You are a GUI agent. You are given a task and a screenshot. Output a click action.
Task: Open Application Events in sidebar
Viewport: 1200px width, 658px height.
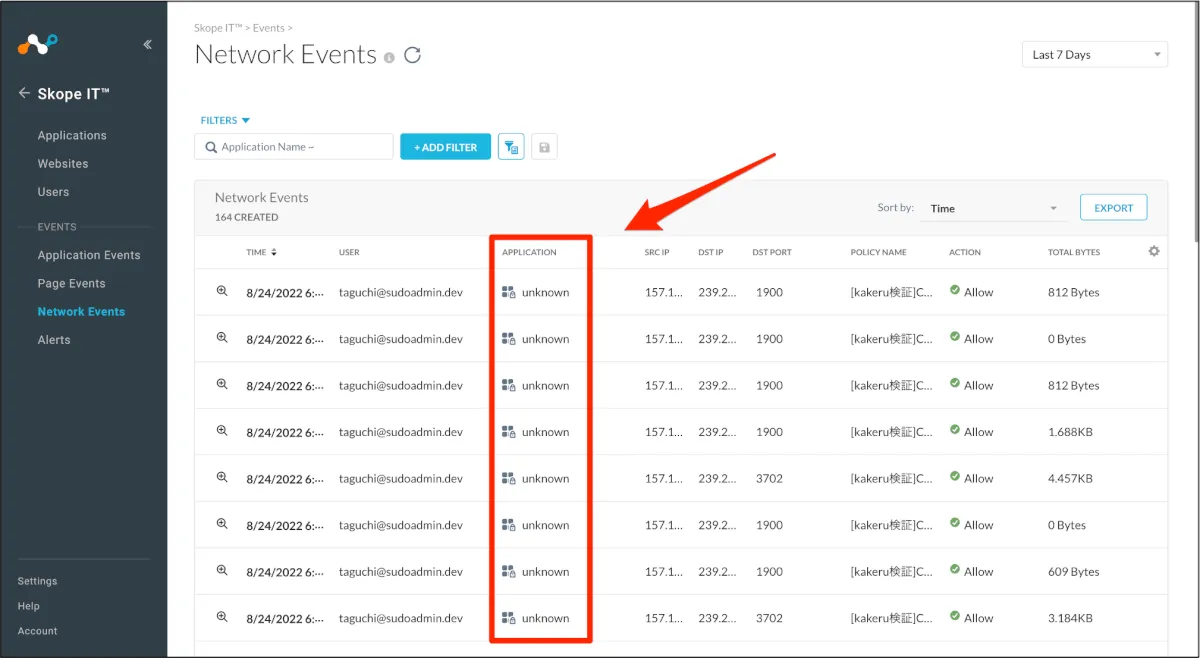(x=89, y=255)
